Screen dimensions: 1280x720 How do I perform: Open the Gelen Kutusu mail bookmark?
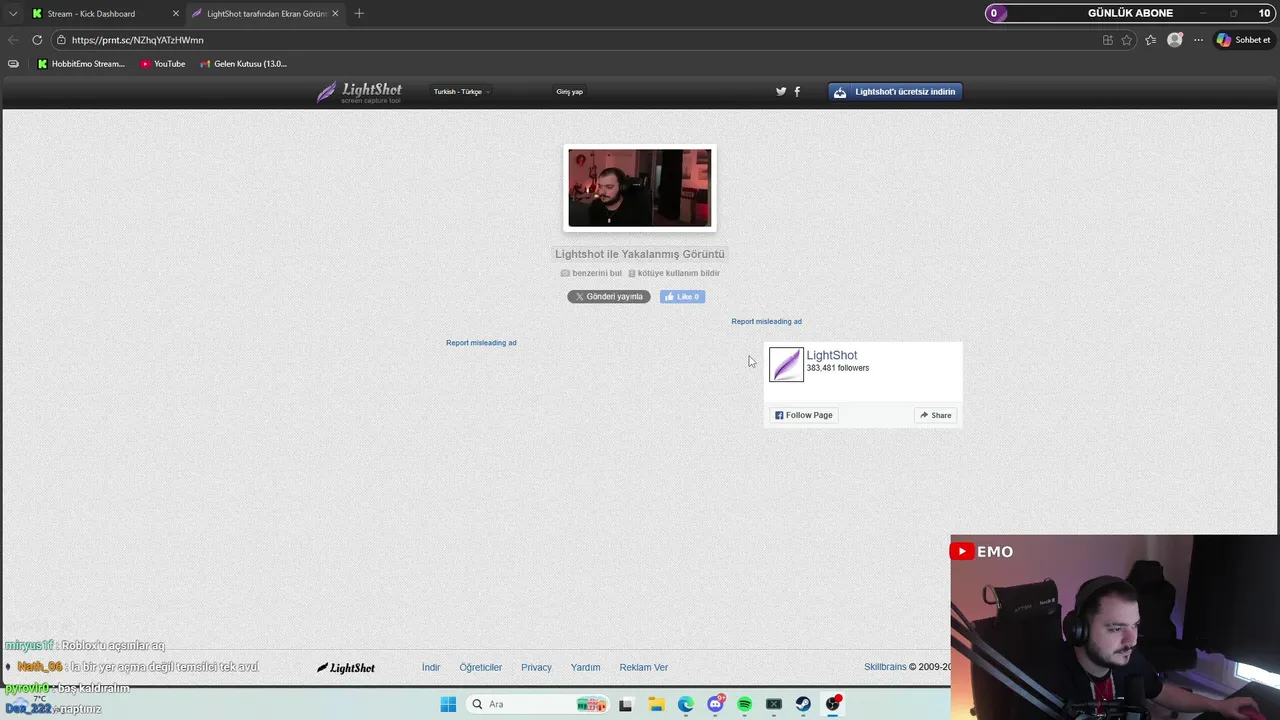(x=243, y=64)
